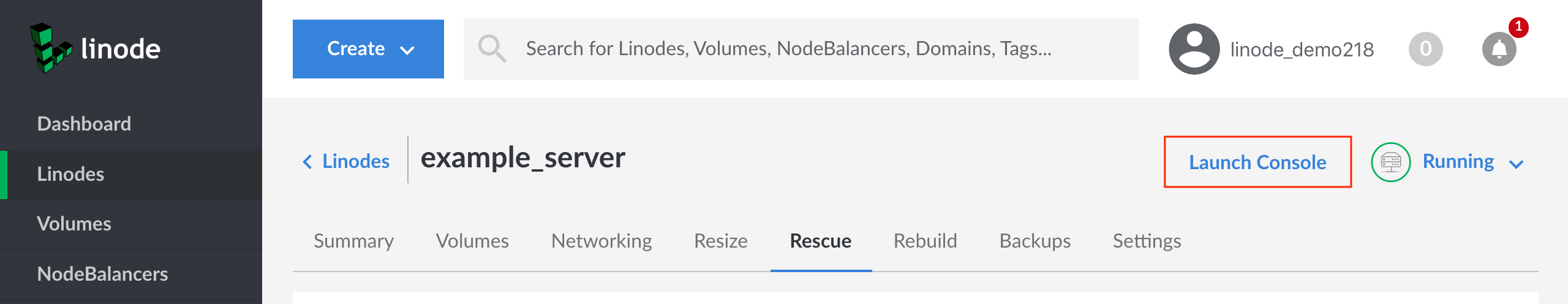Click the Linode logo
Viewport: 1568px width, 304px height.
(x=95, y=48)
